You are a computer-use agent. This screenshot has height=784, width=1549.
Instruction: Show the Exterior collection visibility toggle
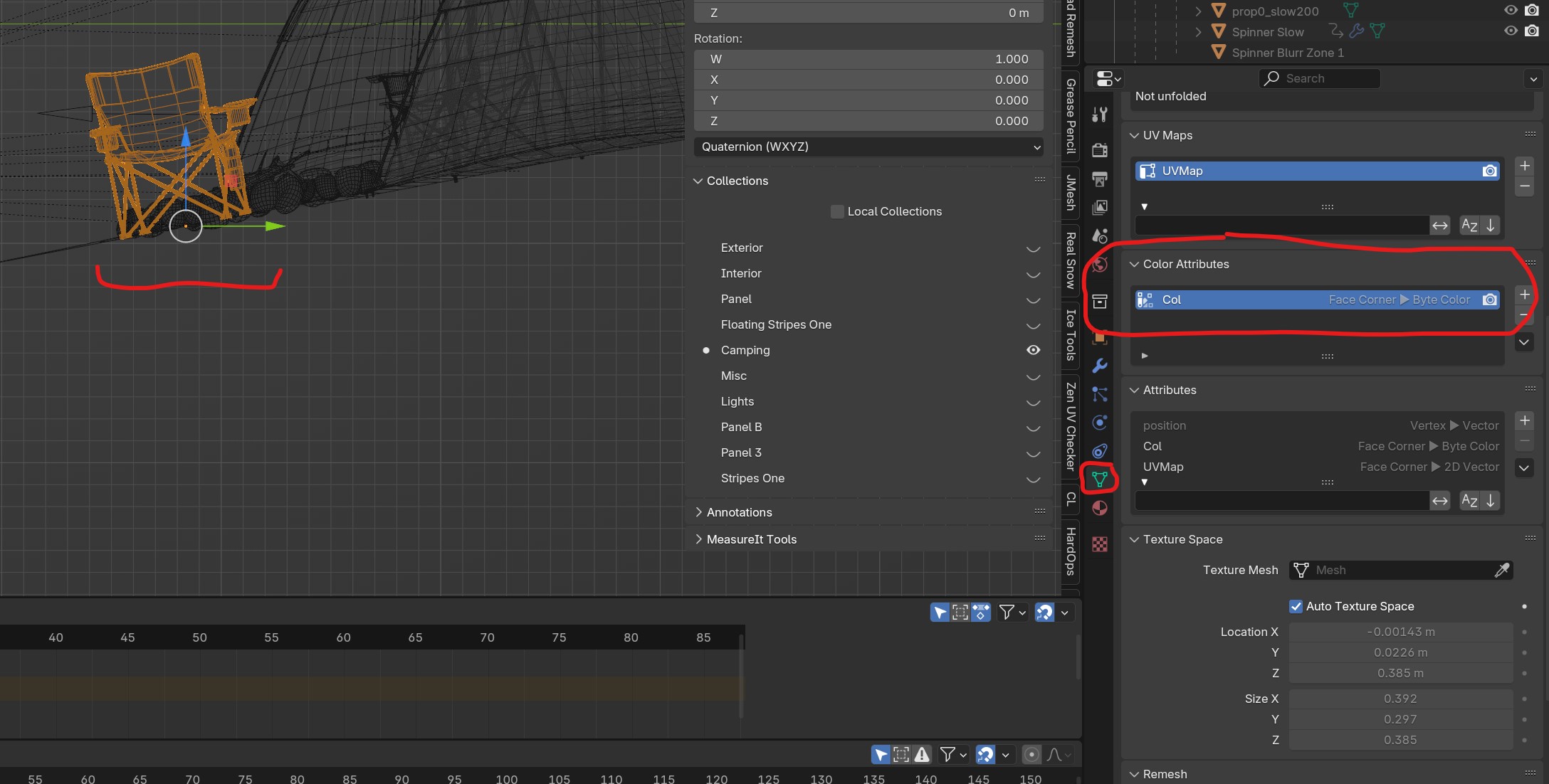click(1033, 248)
